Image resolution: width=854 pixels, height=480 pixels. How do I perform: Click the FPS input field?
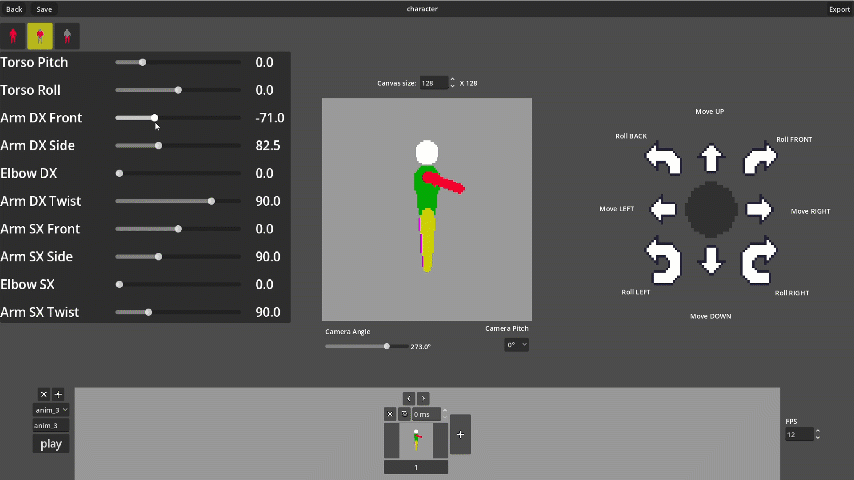click(x=799, y=434)
